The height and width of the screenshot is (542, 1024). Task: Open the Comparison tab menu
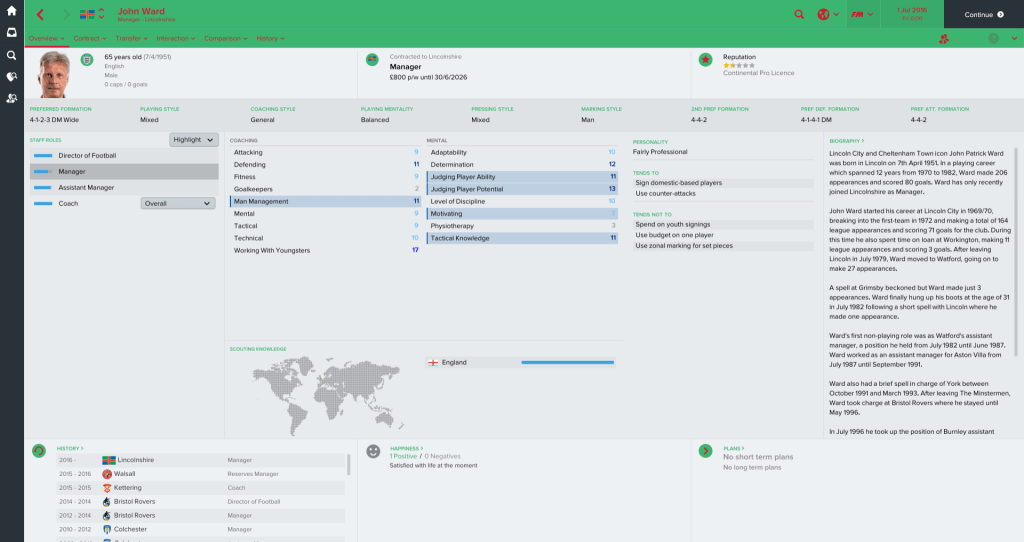225,38
